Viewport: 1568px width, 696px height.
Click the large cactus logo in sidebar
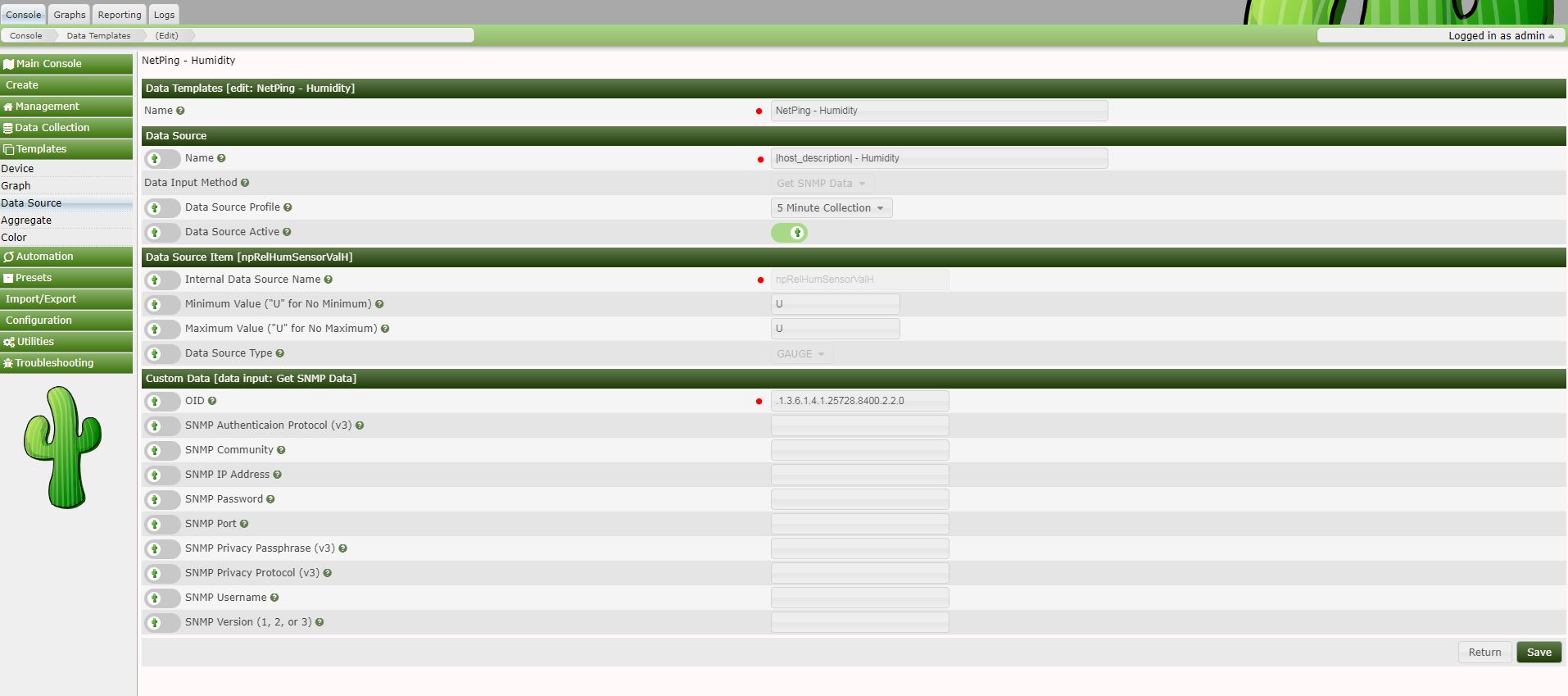63,448
